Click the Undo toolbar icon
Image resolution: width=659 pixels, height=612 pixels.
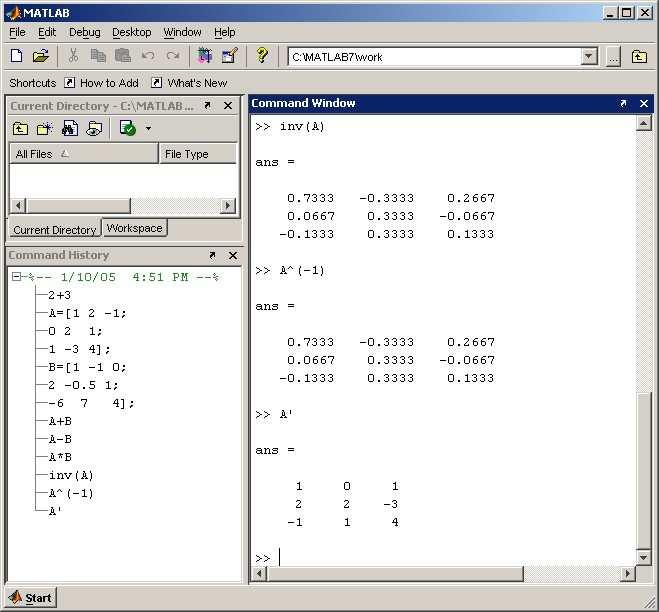point(148,55)
